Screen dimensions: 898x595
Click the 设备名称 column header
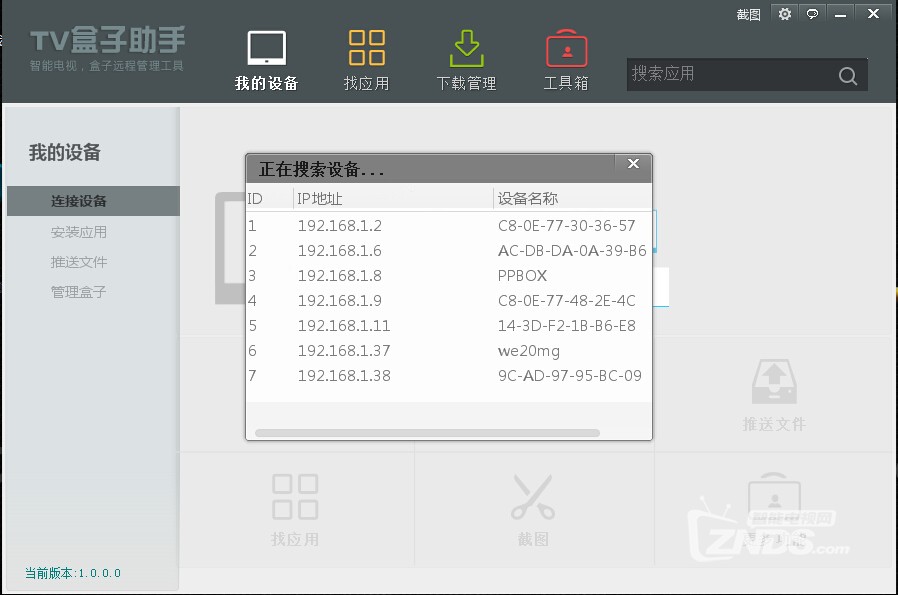point(572,199)
